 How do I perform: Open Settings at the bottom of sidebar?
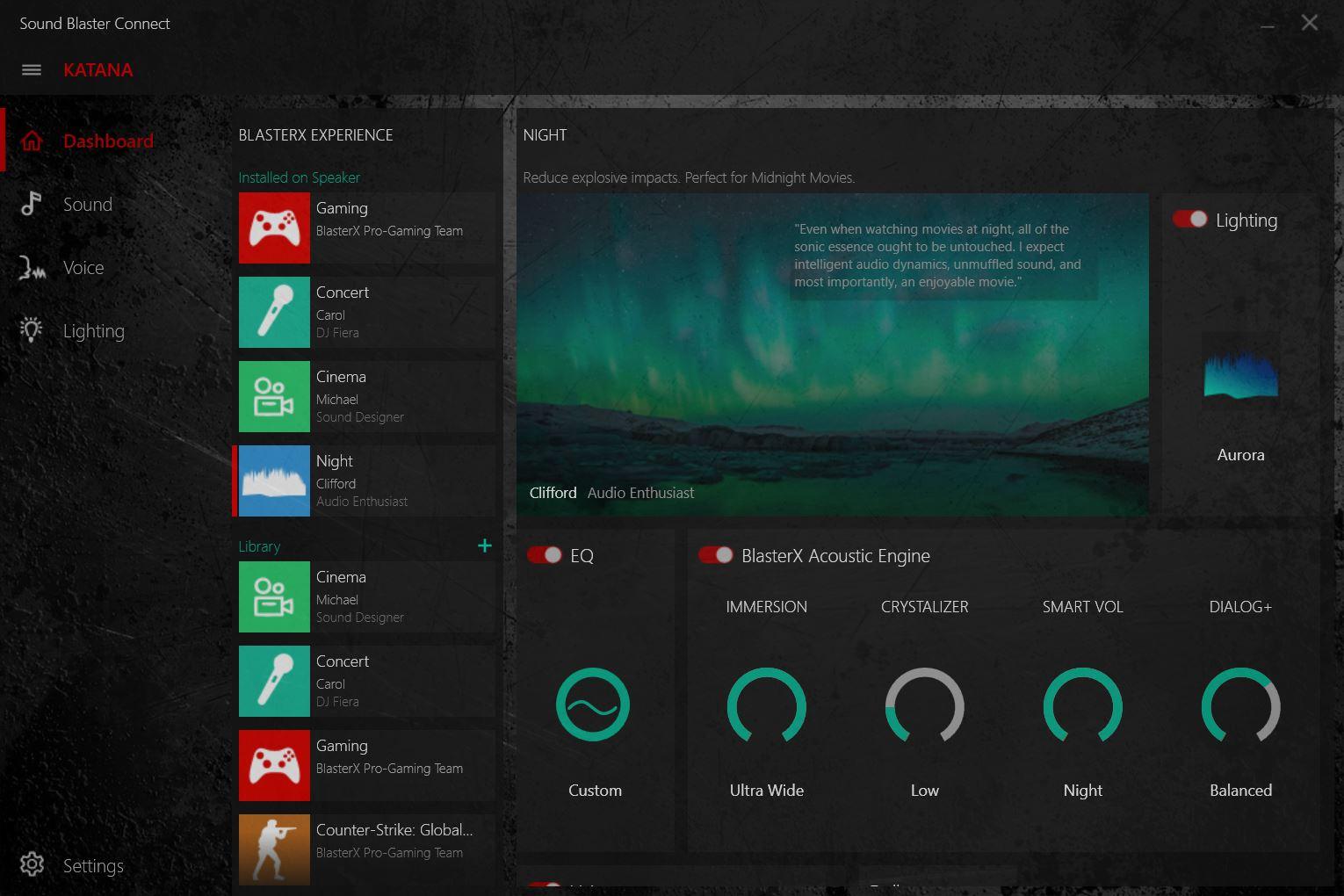point(92,865)
